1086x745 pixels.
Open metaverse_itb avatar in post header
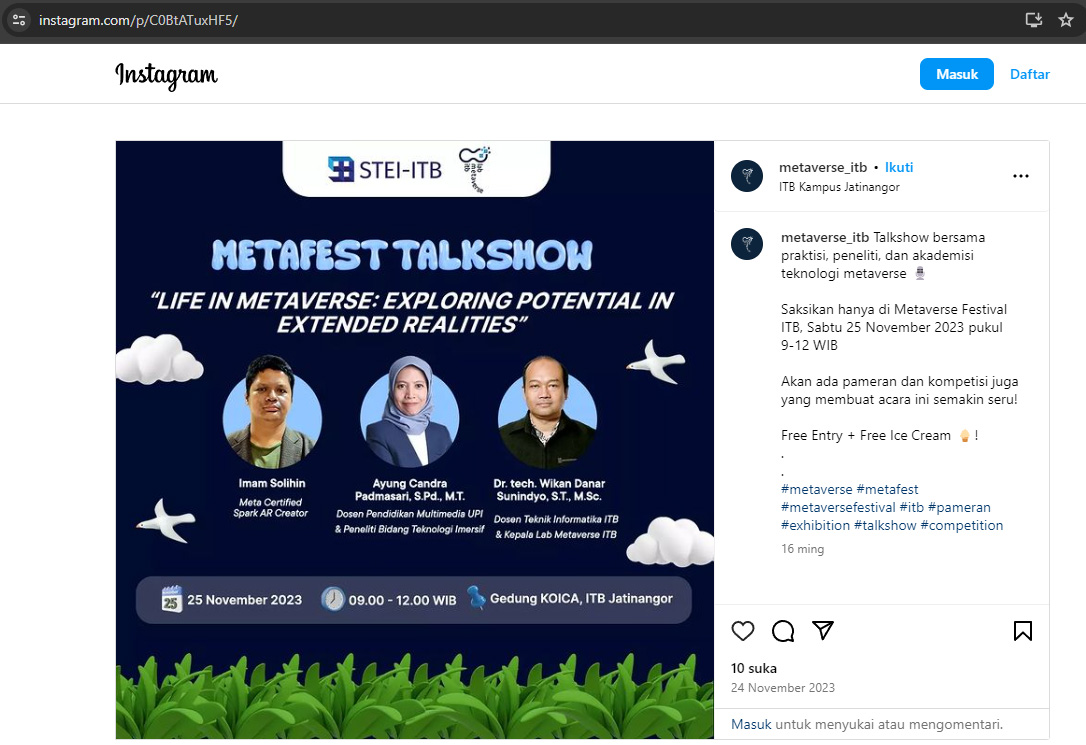pyautogui.click(x=747, y=176)
